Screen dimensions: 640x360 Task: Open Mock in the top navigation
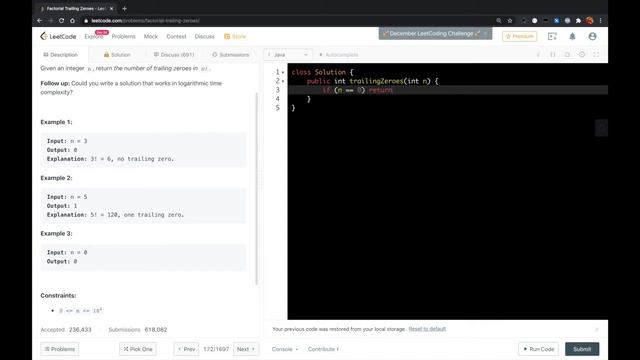coord(151,36)
